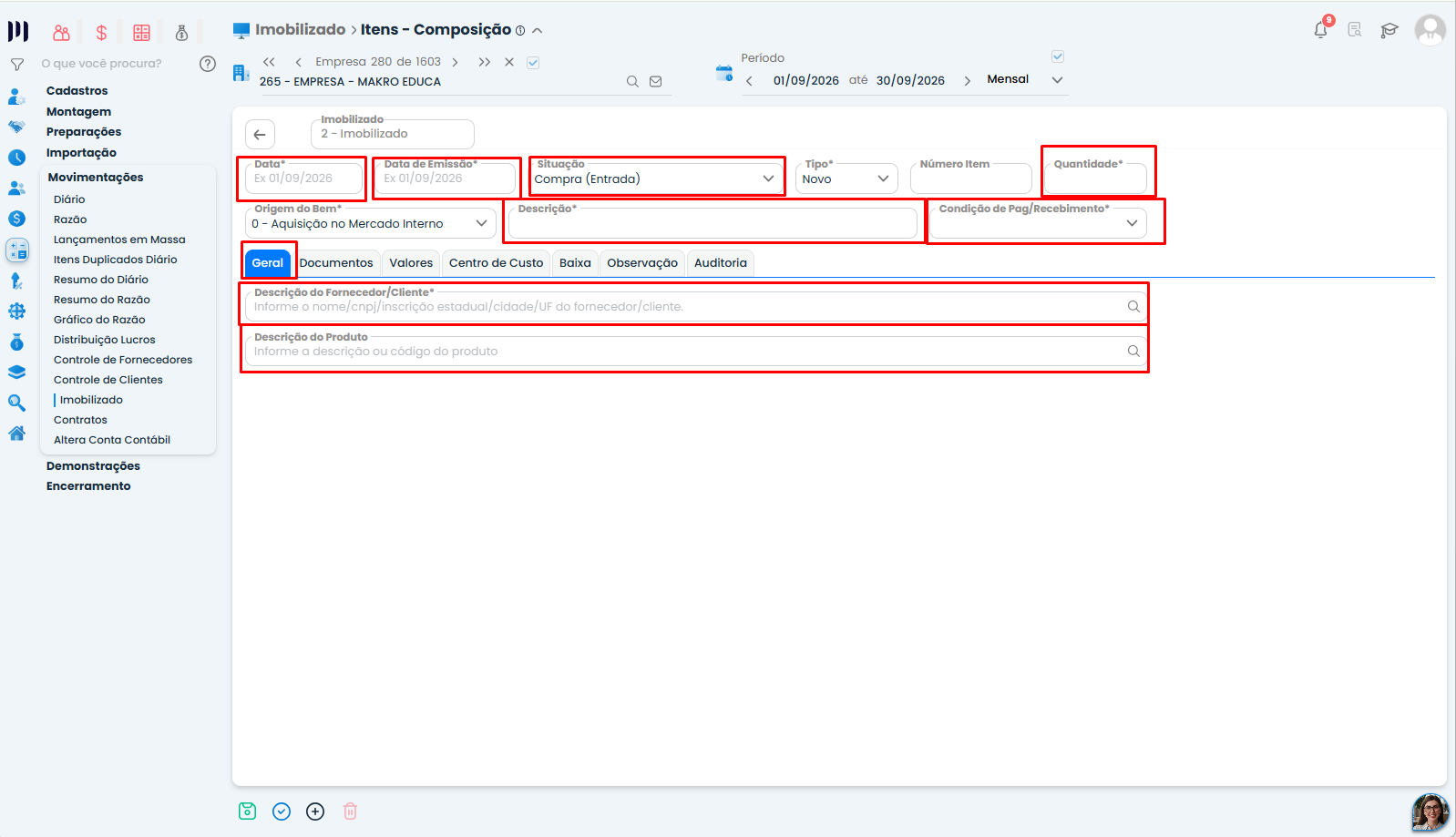Click the plus circle add icon
This screenshot has width=1456, height=837.
click(315, 811)
